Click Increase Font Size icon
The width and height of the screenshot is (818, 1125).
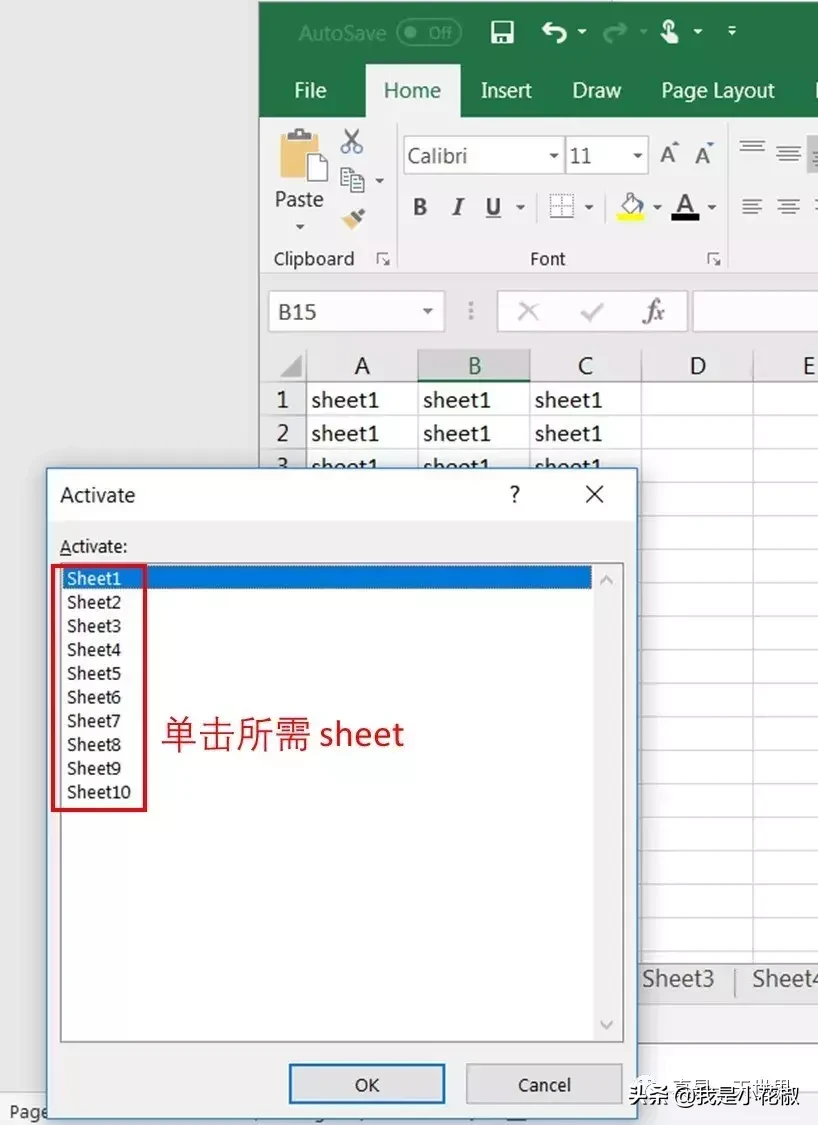click(669, 154)
